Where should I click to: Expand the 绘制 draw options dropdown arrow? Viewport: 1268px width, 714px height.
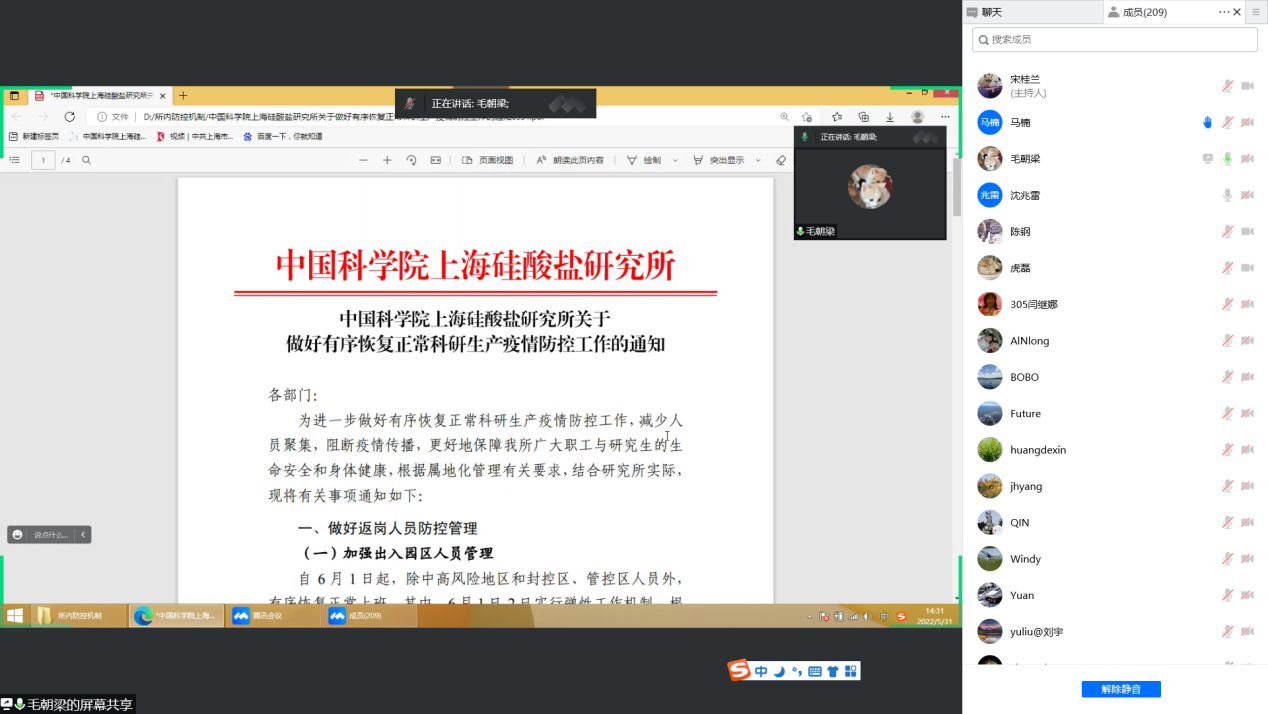(675, 160)
